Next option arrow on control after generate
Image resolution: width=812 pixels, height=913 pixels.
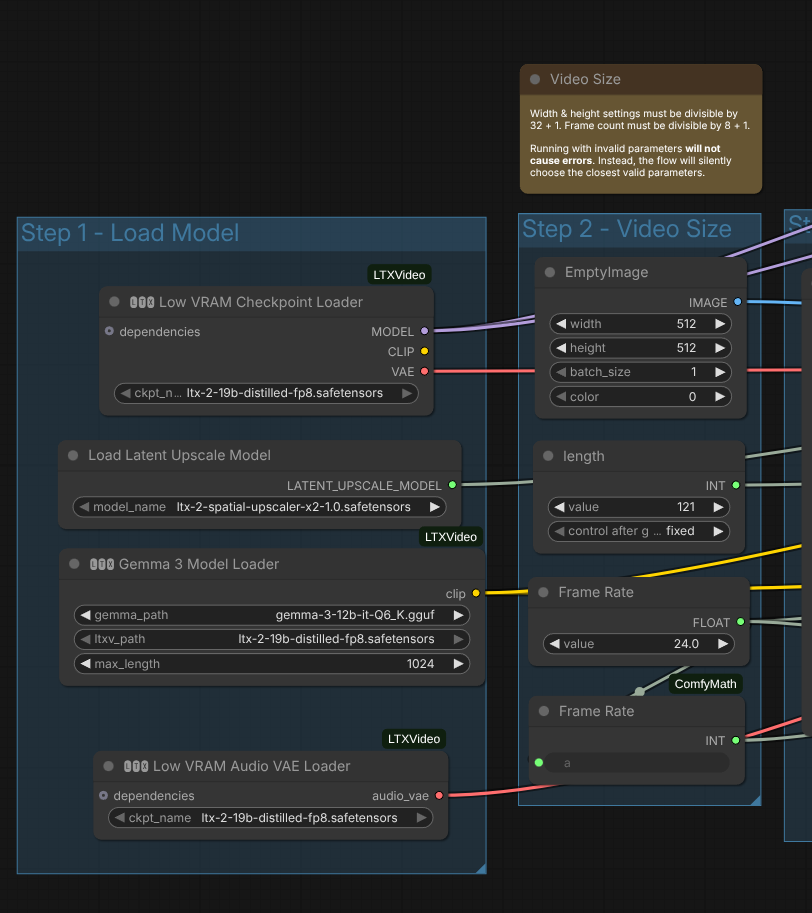(x=718, y=531)
